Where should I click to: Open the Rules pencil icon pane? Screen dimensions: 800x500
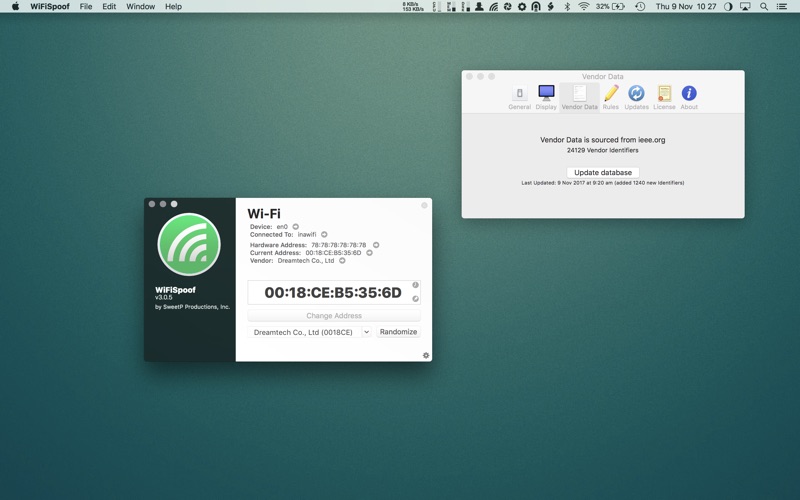point(610,97)
